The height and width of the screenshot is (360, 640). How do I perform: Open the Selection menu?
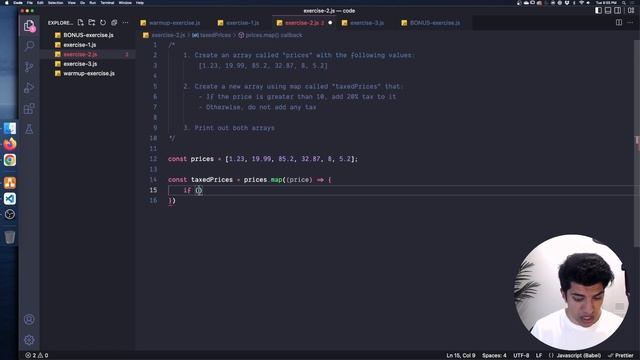pyautogui.click(x=56, y=2)
